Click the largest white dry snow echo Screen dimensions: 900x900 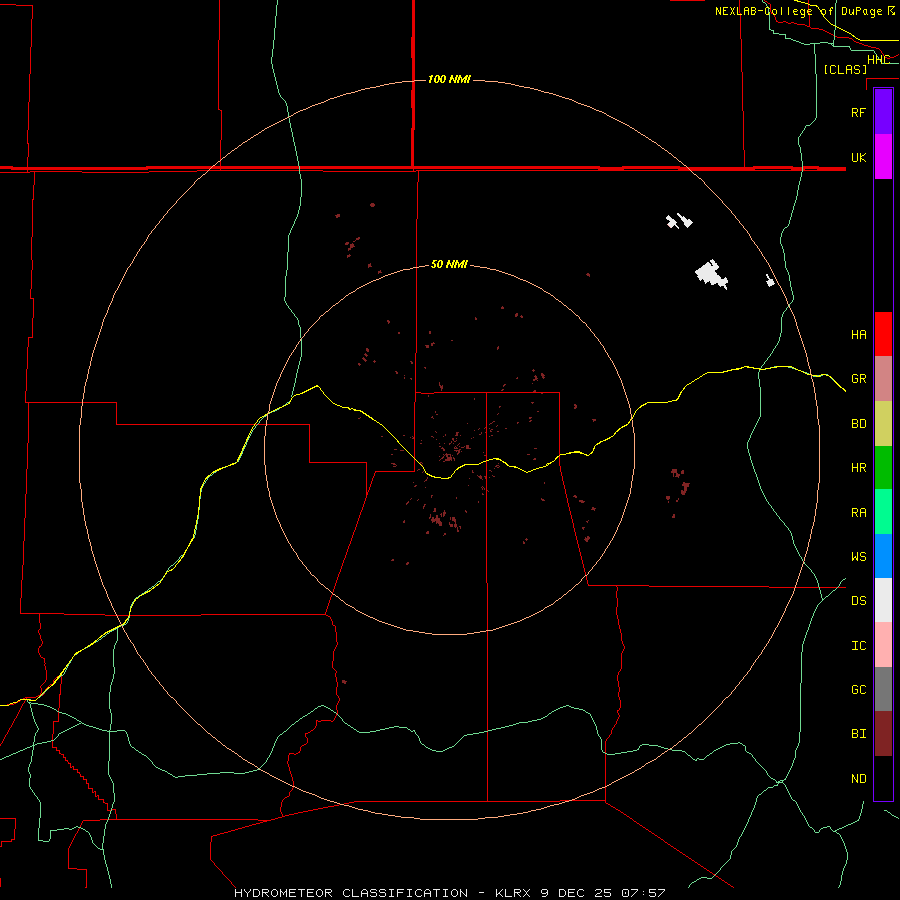tap(711, 274)
